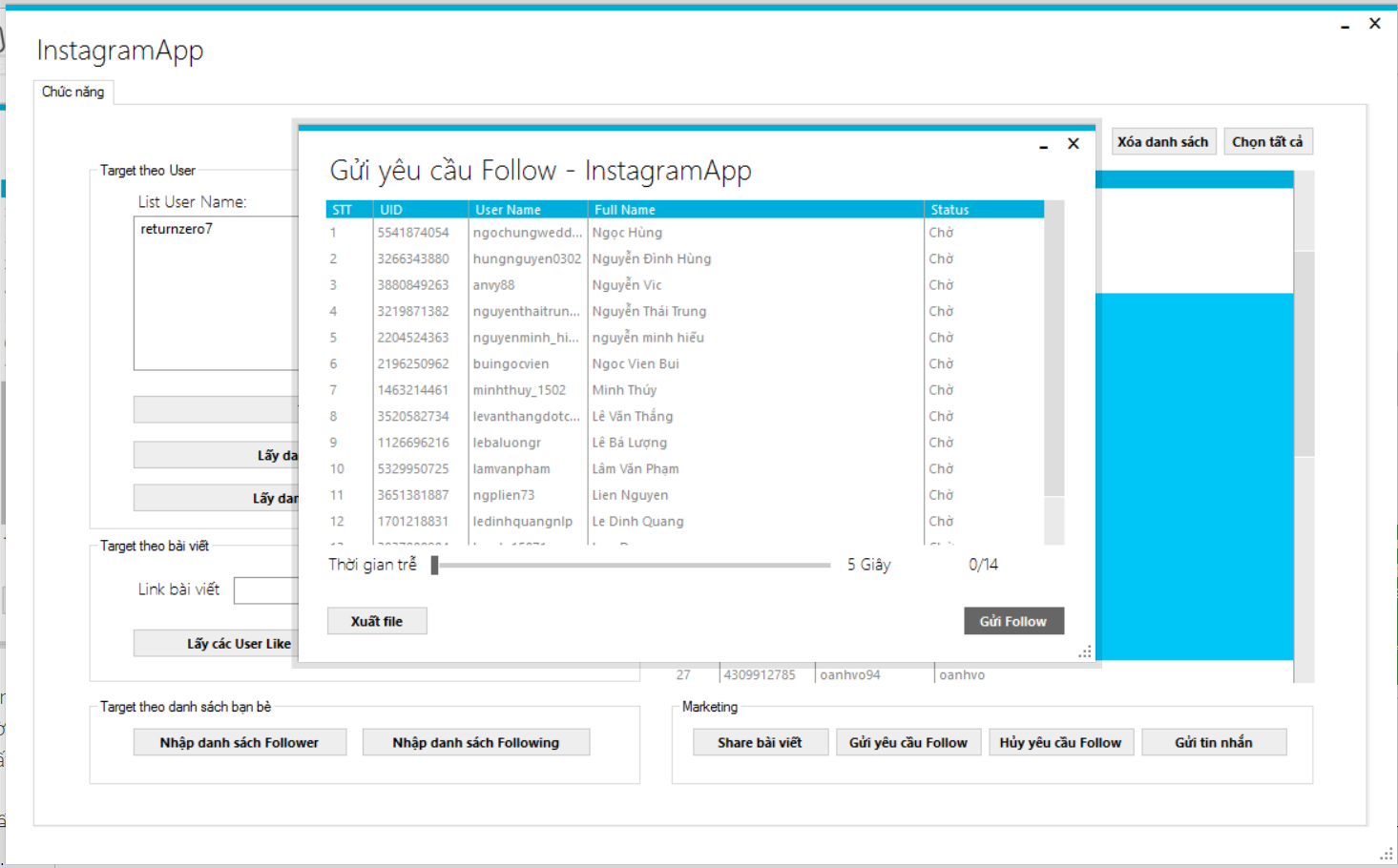
Task: Open the Chức năng tab
Action: click(x=73, y=92)
